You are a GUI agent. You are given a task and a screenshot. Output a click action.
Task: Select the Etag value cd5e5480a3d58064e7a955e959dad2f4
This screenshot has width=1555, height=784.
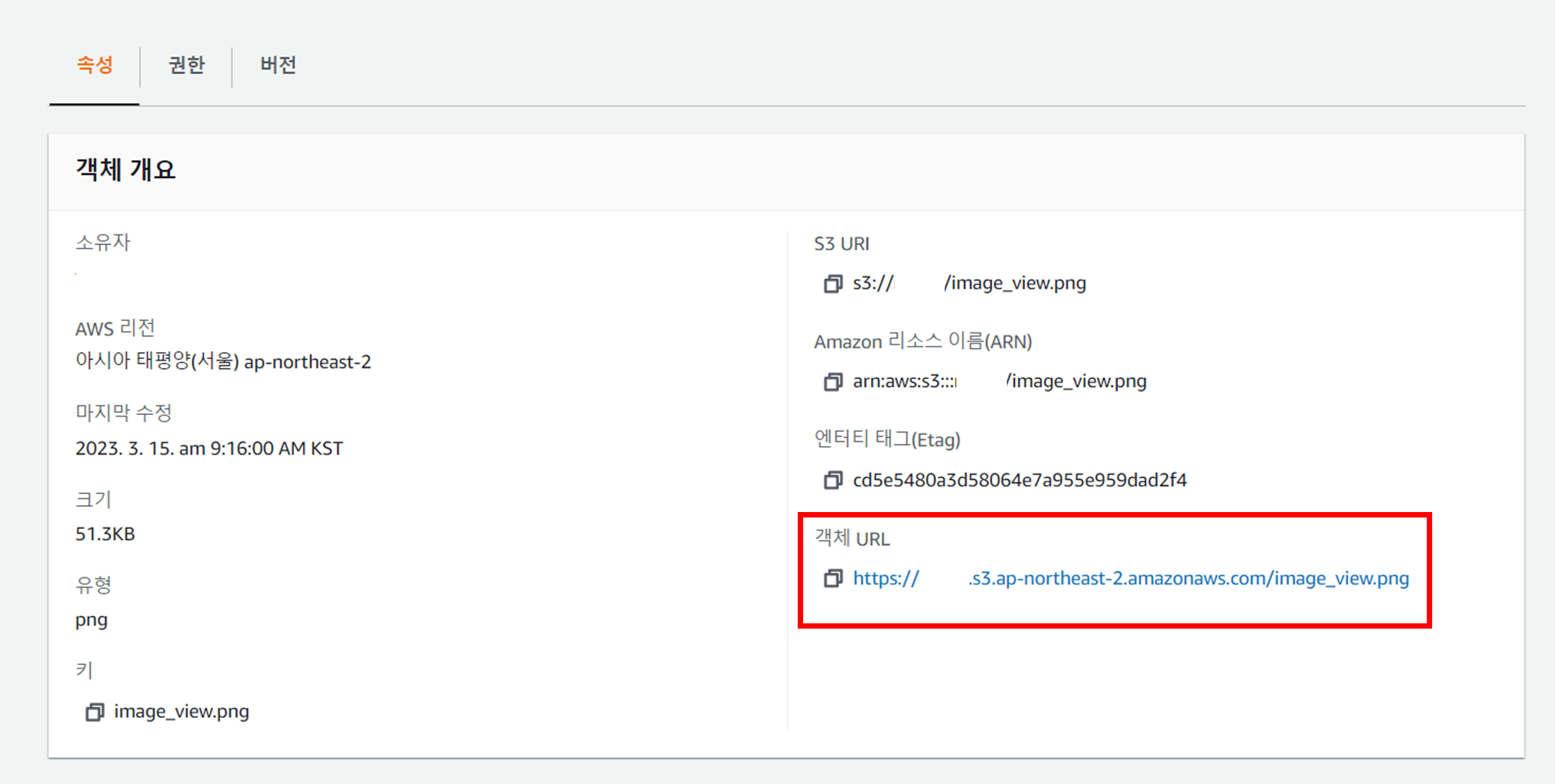click(1020, 480)
